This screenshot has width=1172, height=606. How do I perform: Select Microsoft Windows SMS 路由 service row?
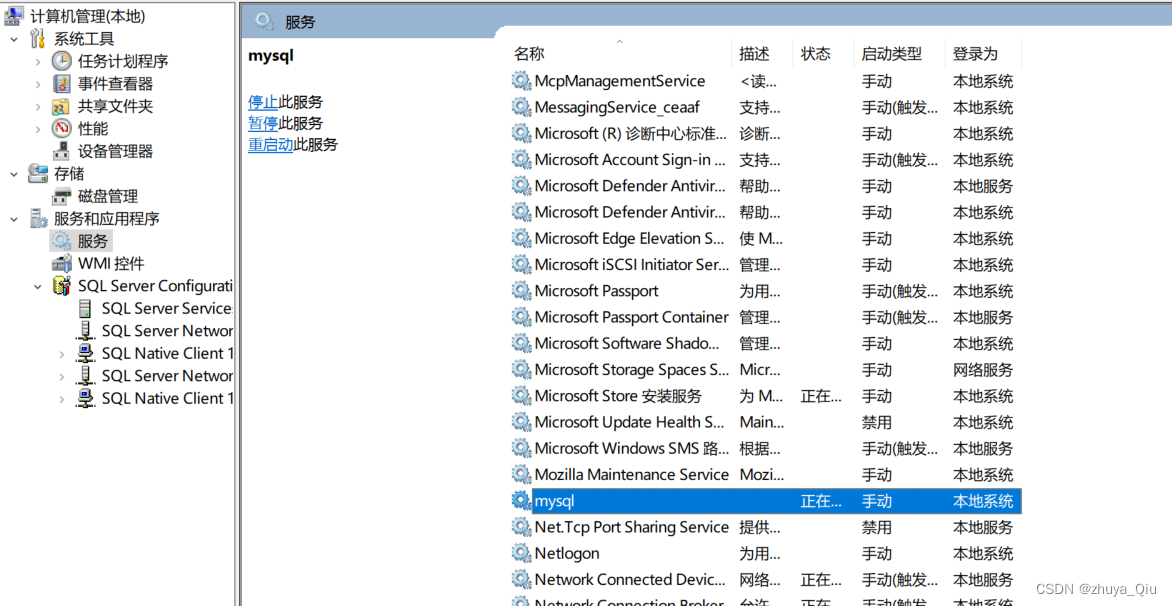pyautogui.click(x=766, y=448)
